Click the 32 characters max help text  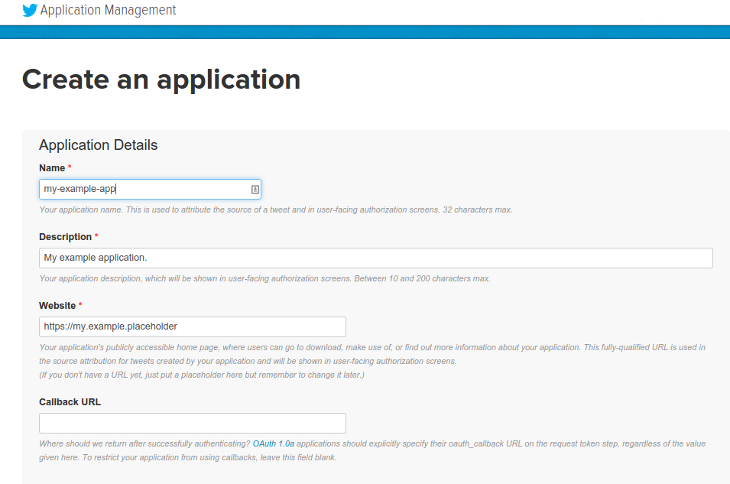click(x=477, y=210)
